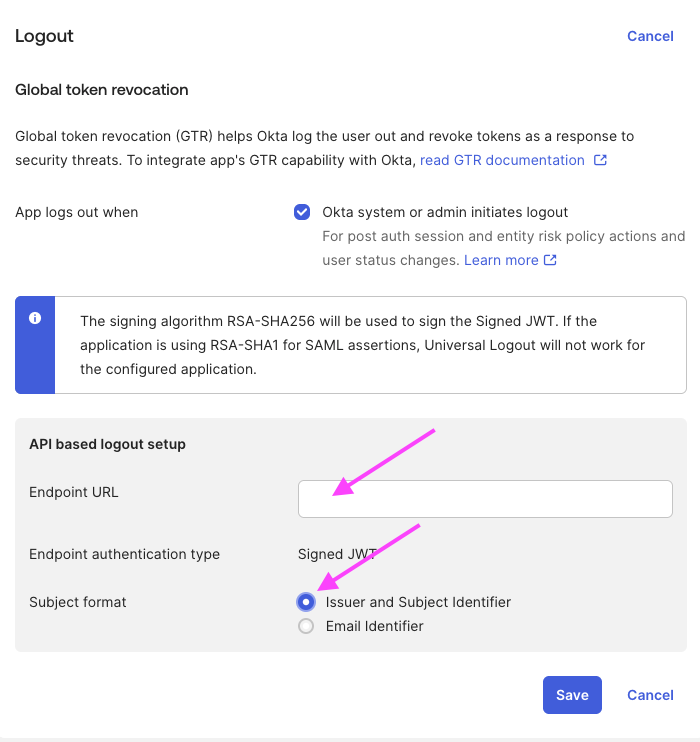Focus the Endpoint URL text field
Screen dimensions: 700x742
point(485,499)
